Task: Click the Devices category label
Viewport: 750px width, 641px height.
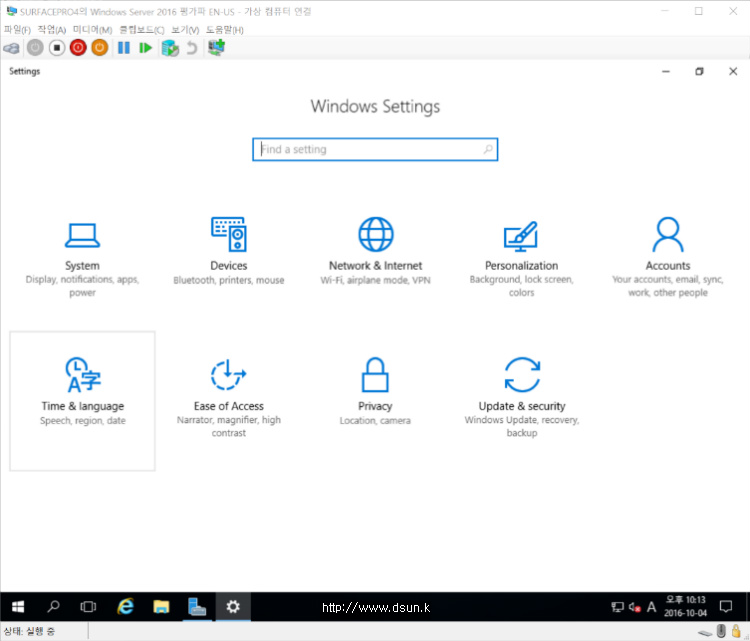Action: [x=229, y=265]
